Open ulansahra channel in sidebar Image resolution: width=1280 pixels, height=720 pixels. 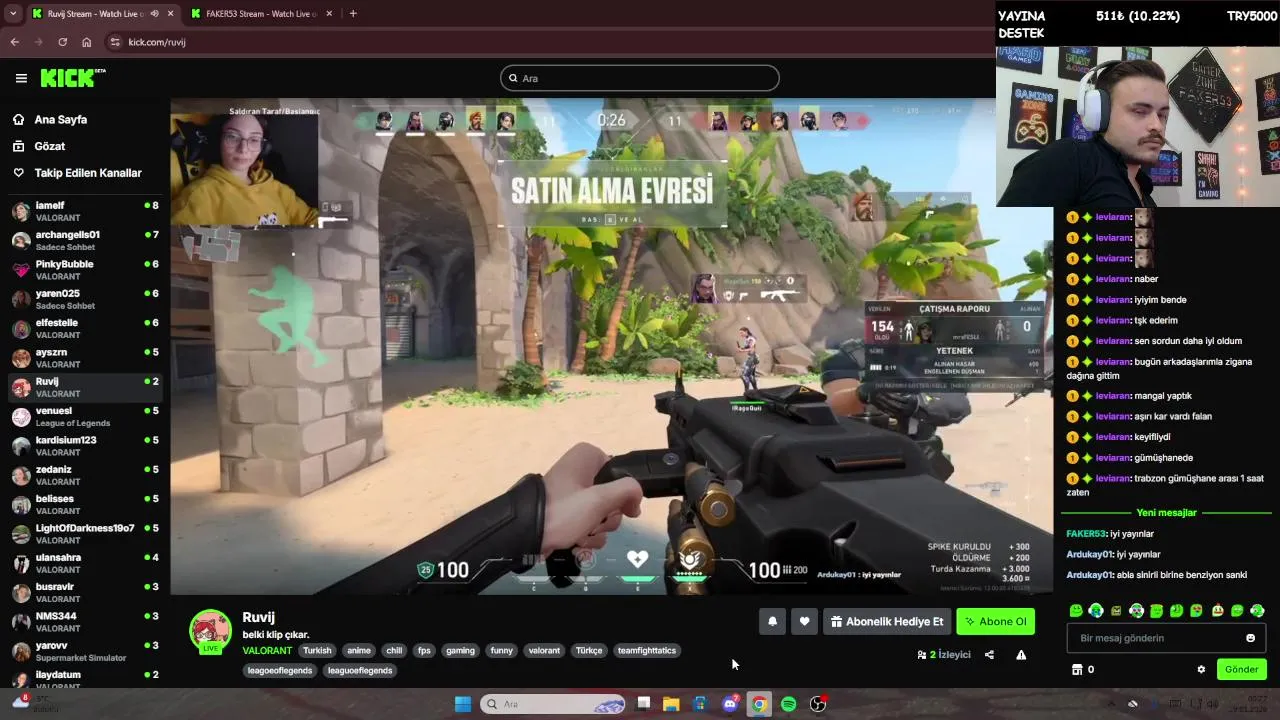pyautogui.click(x=84, y=562)
